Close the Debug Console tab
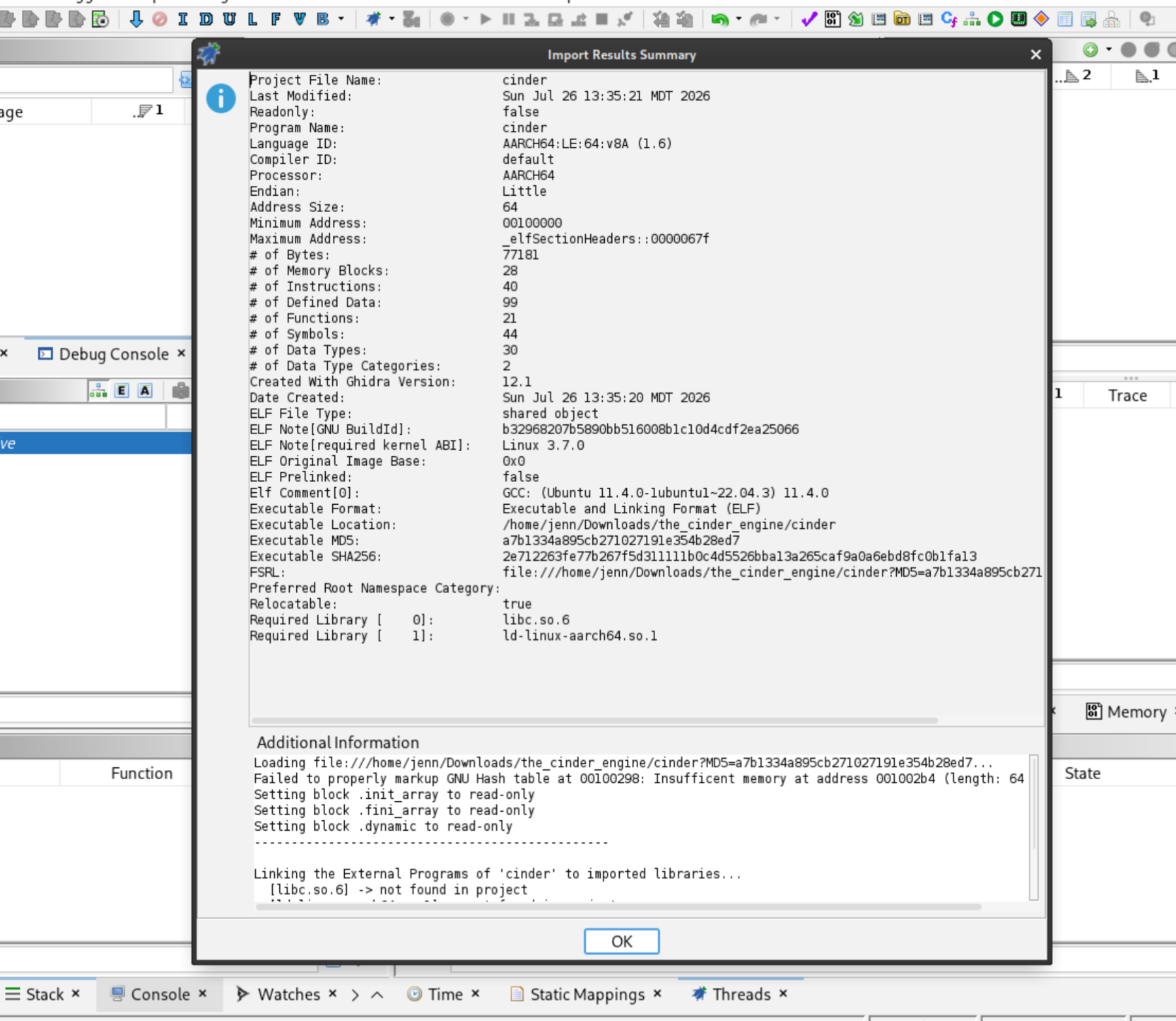 point(182,353)
